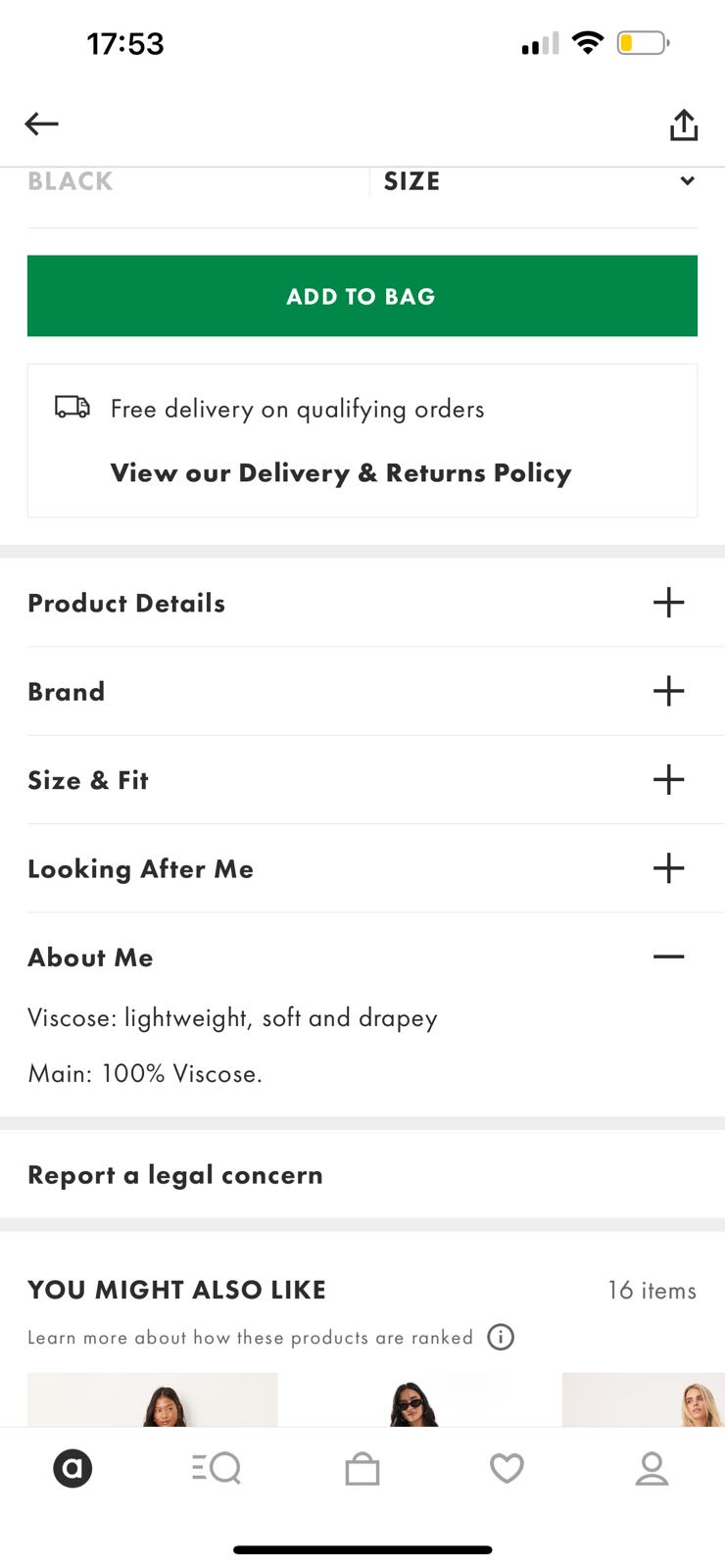Open saved items heart tab
This screenshot has height=1568, width=725.
point(507,1468)
